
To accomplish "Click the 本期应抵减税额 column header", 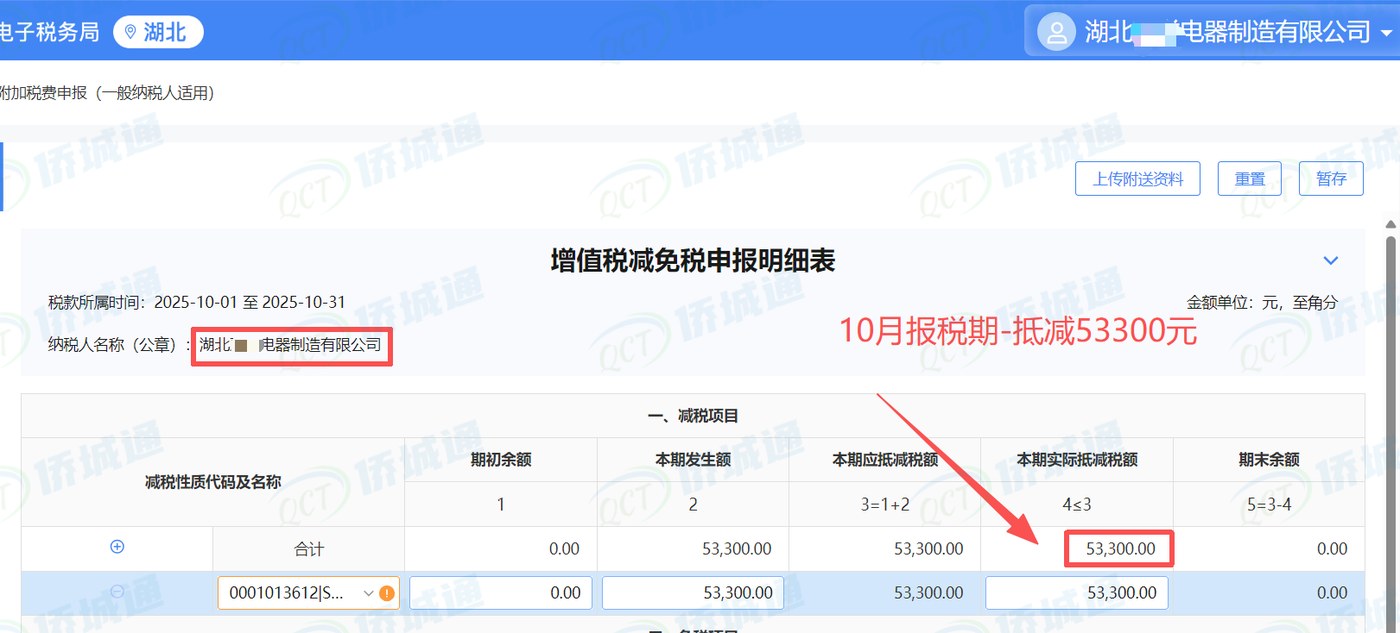I will pyautogui.click(x=885, y=460).
